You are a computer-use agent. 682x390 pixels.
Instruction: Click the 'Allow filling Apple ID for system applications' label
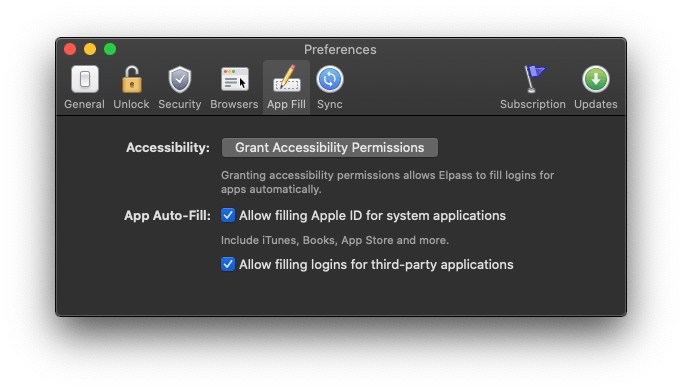[372, 216]
